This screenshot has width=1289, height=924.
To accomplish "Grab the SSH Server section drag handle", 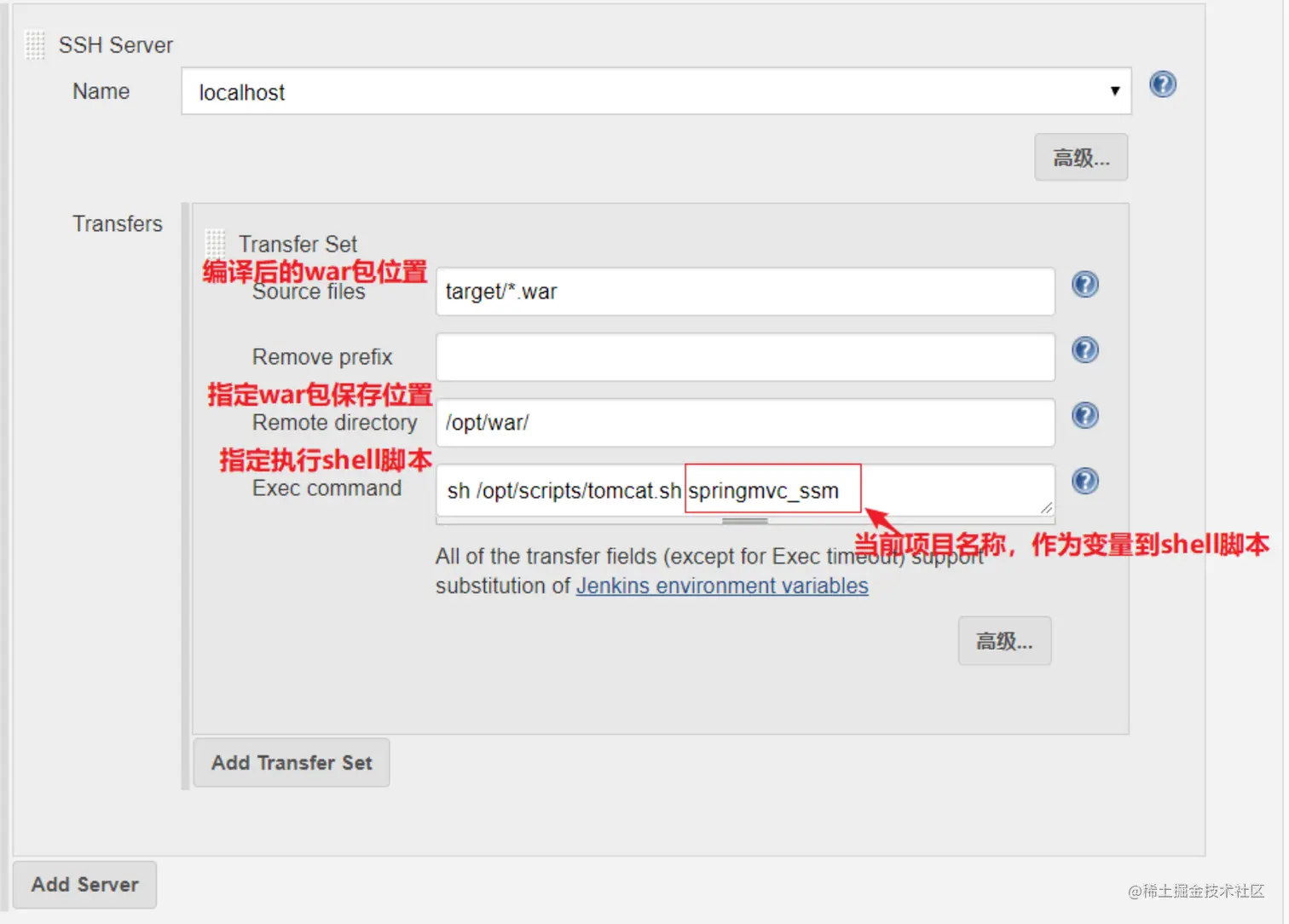I will (x=35, y=44).
